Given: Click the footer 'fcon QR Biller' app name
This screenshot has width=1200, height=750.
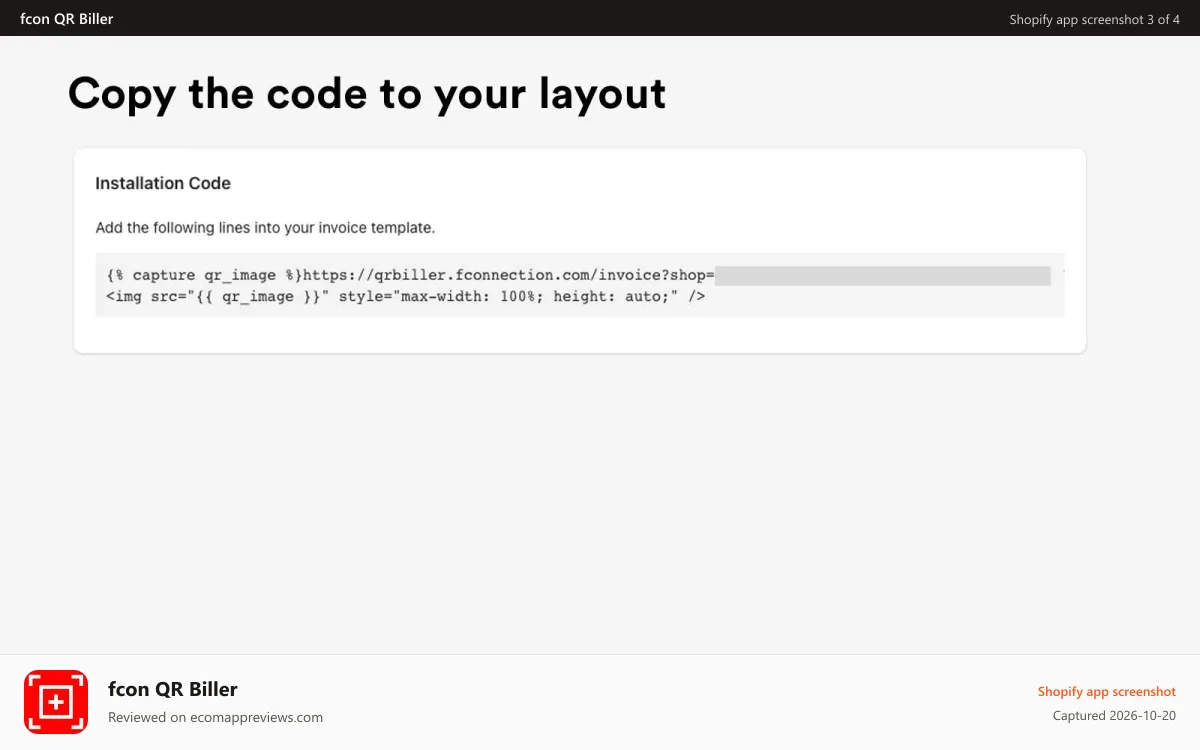Looking at the screenshot, I should (x=173, y=689).
